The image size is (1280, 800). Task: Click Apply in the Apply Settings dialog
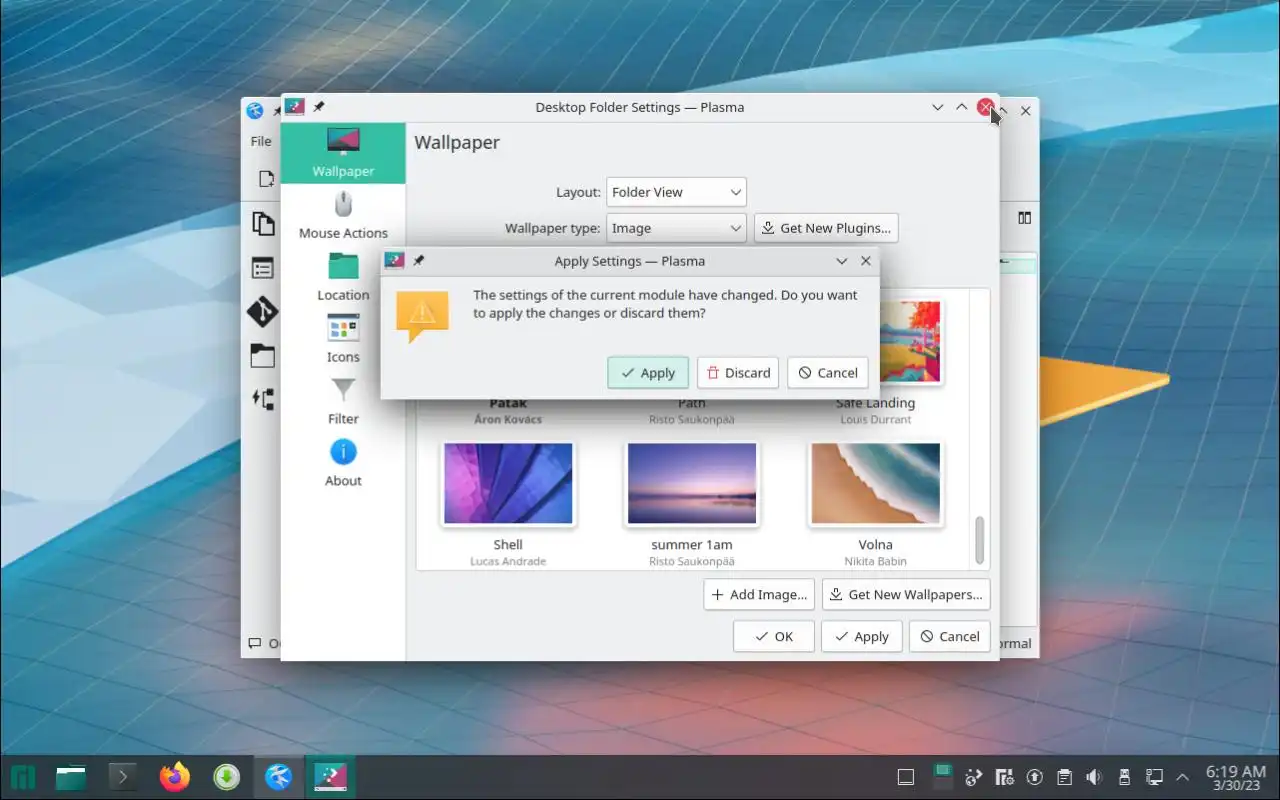[648, 373]
